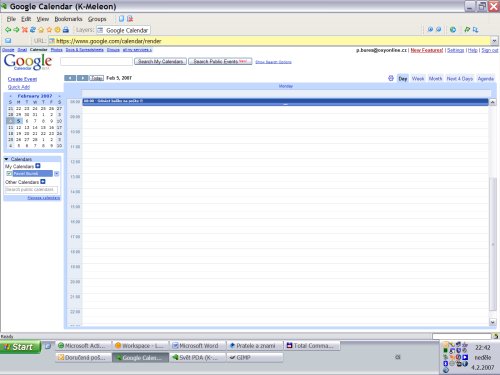
Task: Click scroll down arrow of calendar grid
Action: (x=493, y=322)
